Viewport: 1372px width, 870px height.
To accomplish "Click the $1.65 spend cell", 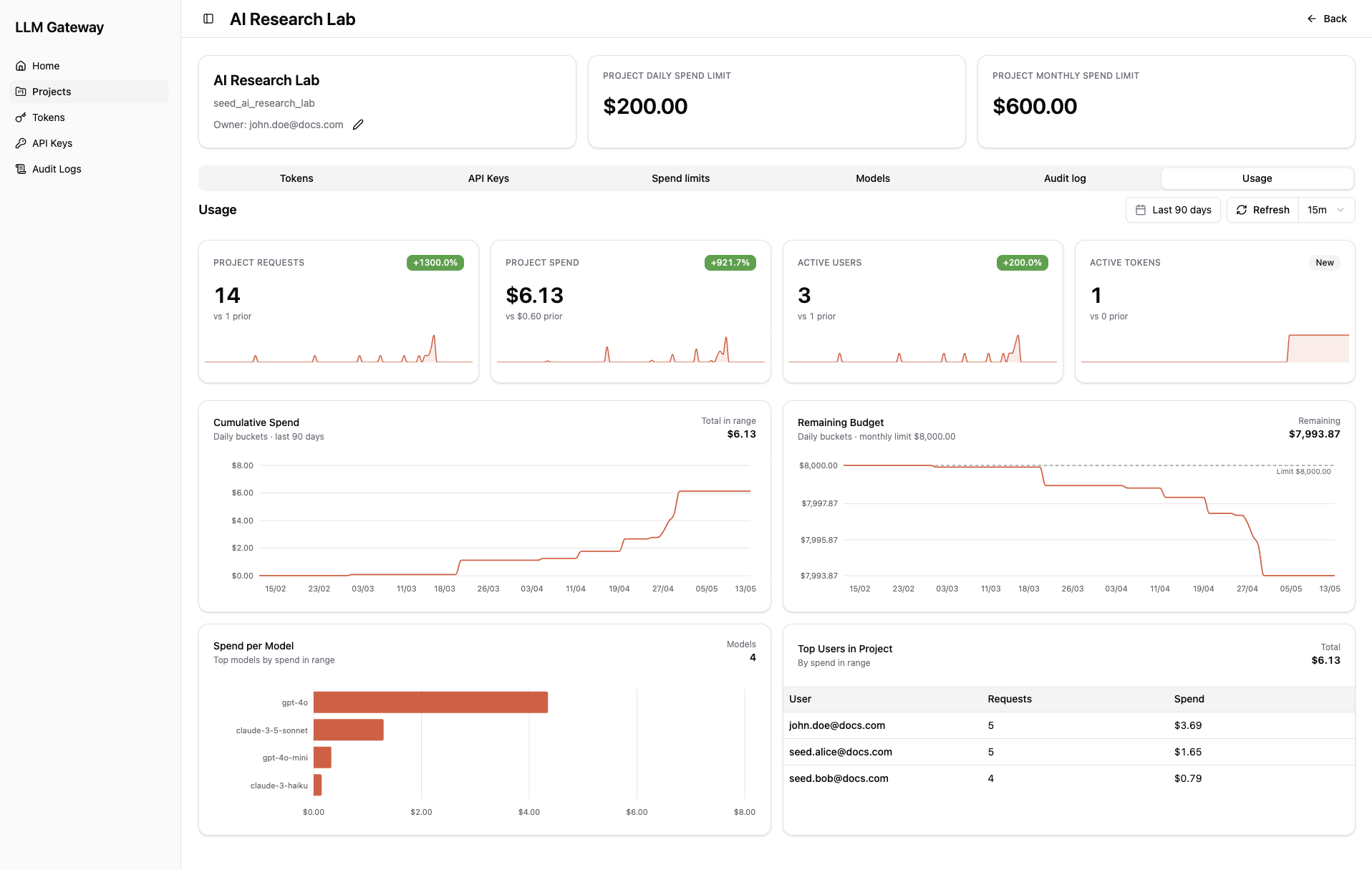I will pyautogui.click(x=1188, y=752).
